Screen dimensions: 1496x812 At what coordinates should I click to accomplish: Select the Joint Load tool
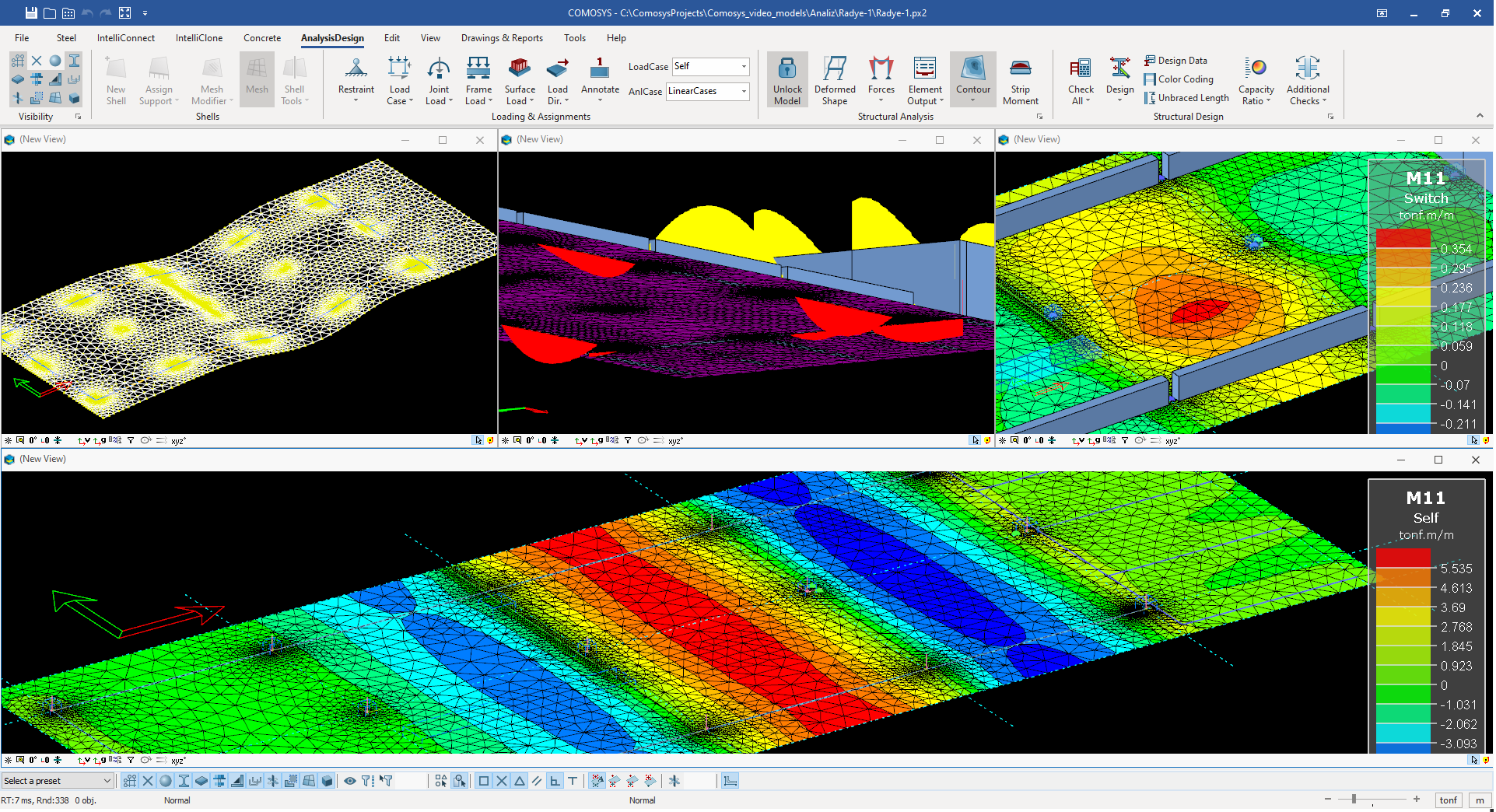click(439, 79)
